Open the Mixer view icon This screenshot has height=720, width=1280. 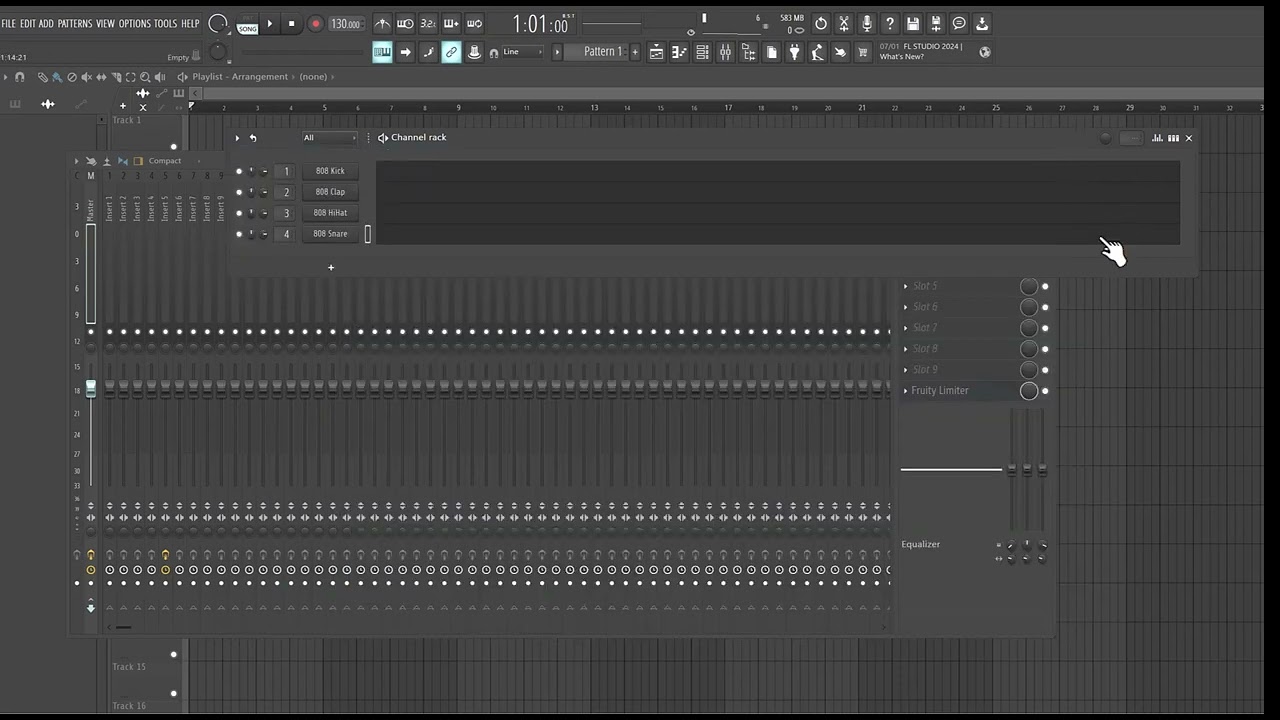(x=725, y=52)
